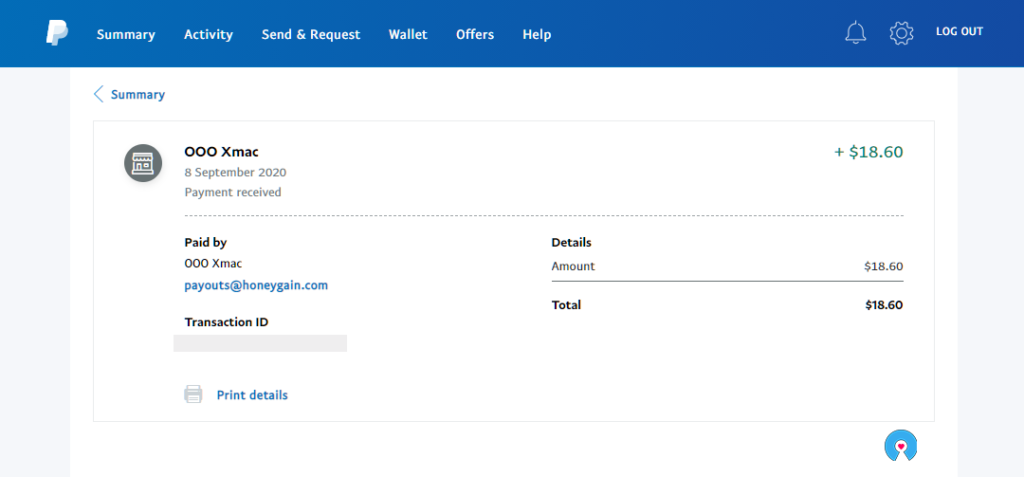
Task: Click the Paid by label
Action: pyautogui.click(x=206, y=242)
